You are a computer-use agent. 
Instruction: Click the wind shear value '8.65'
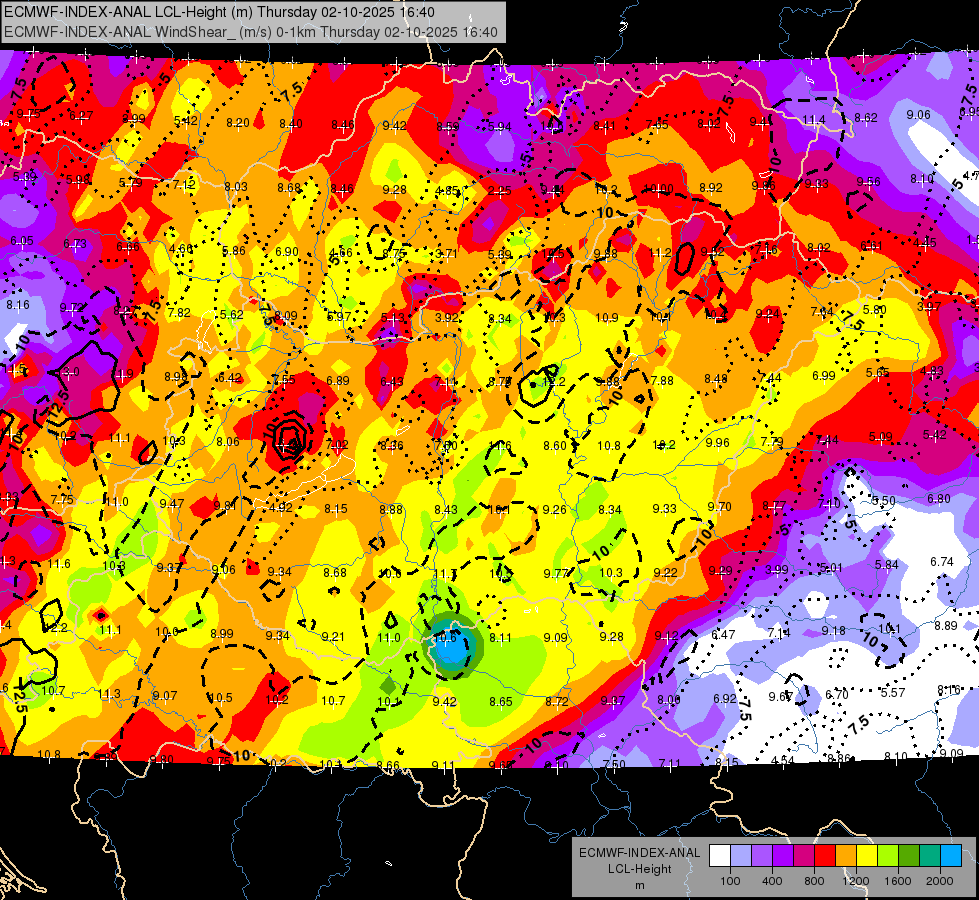tap(501, 701)
